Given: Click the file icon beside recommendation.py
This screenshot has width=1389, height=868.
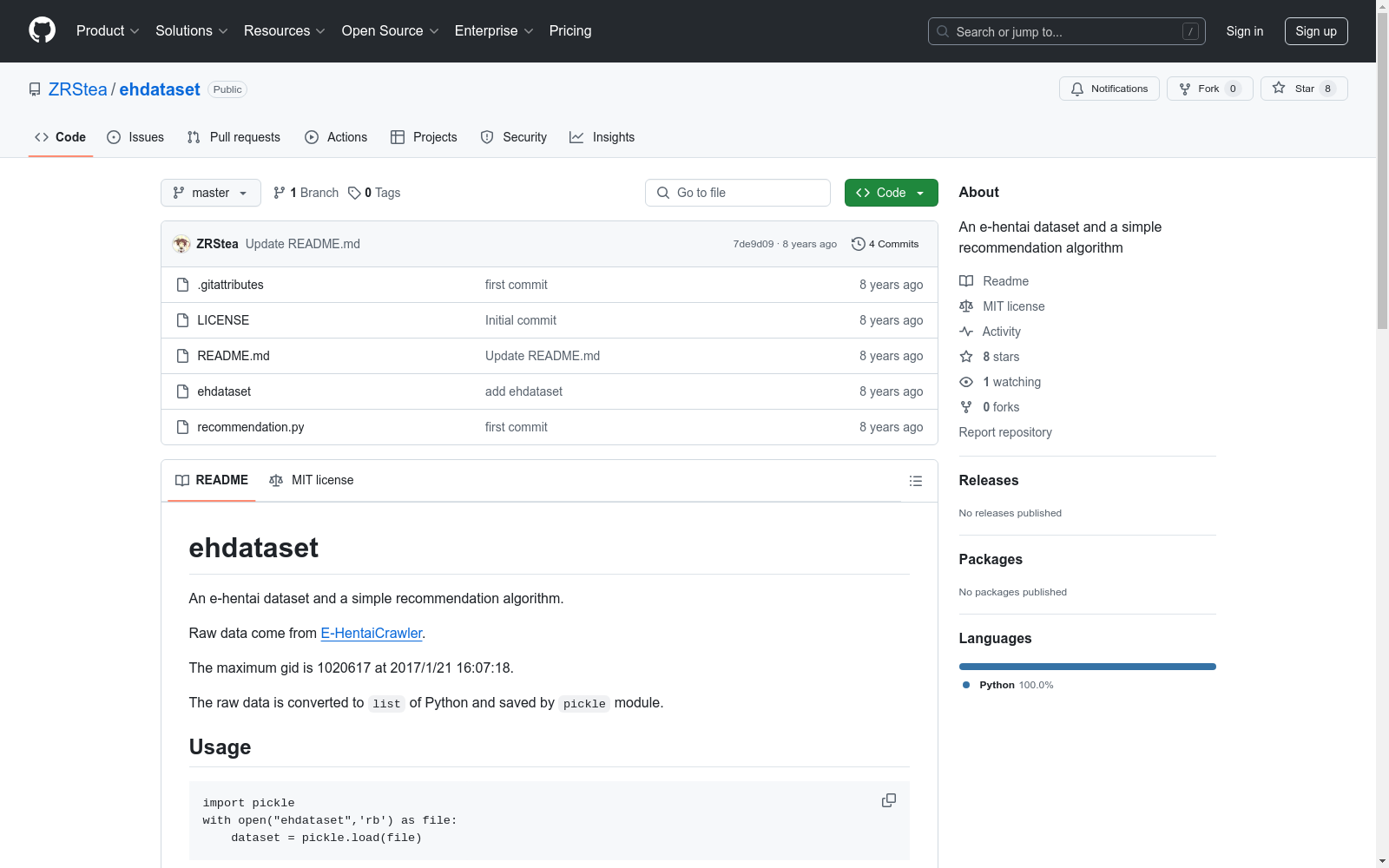Looking at the screenshot, I should coord(182,427).
